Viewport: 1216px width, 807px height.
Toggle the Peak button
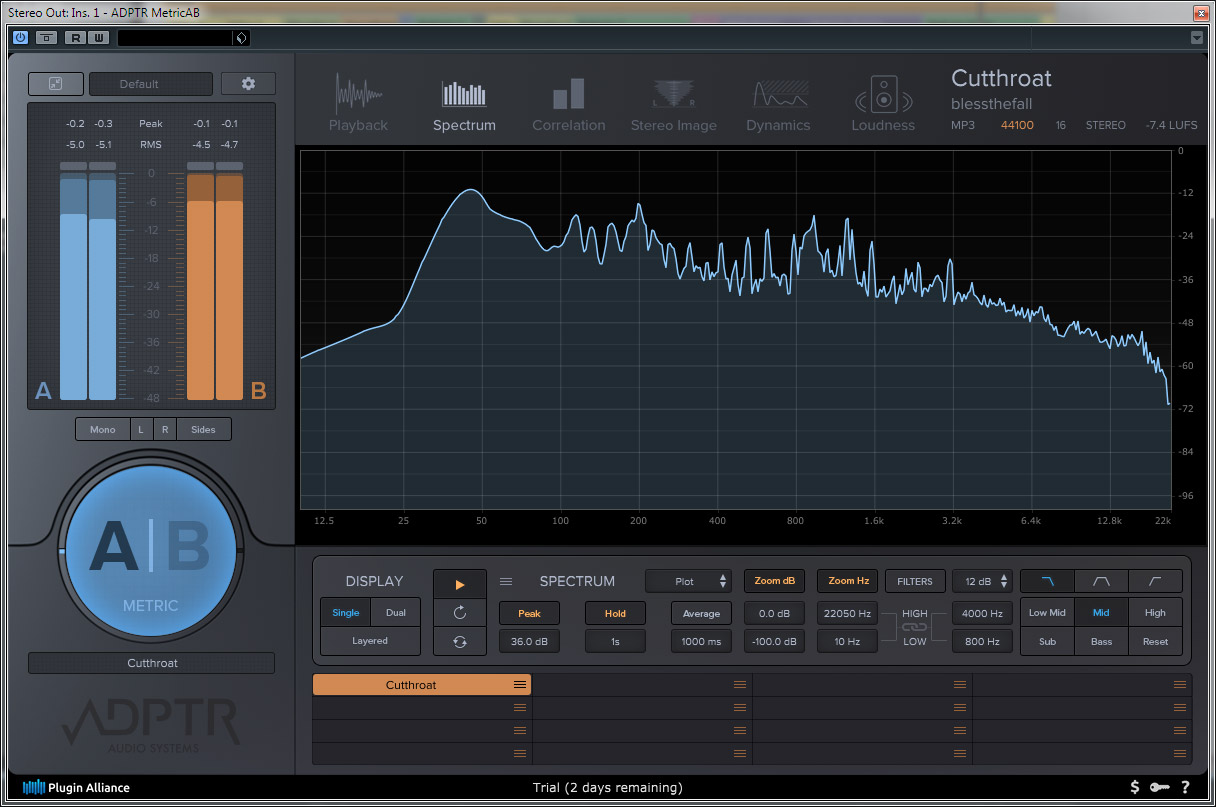coord(529,613)
